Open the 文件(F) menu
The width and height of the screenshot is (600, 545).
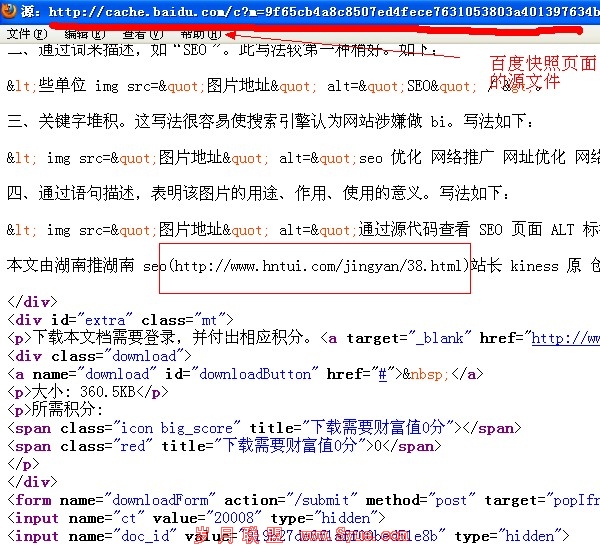pos(26,34)
